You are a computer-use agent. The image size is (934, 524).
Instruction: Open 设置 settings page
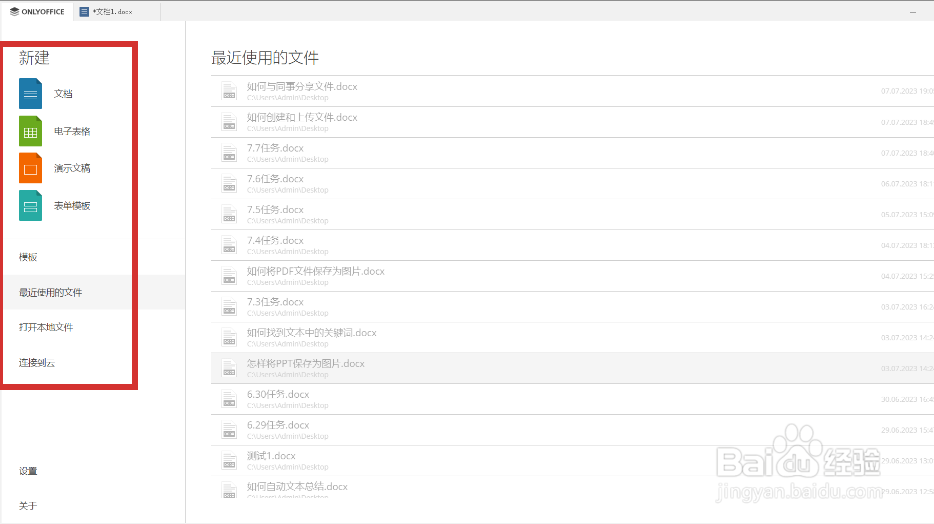pos(28,471)
